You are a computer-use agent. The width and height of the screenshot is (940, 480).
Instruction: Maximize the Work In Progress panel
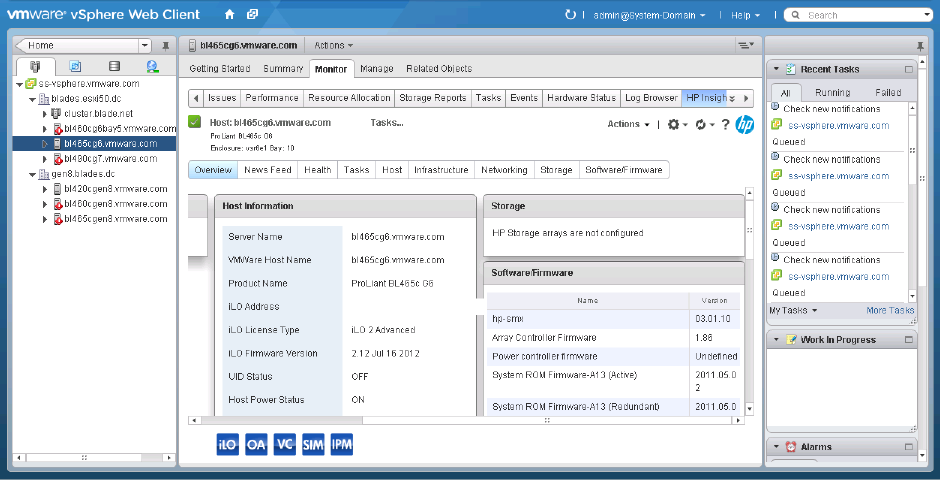point(908,340)
